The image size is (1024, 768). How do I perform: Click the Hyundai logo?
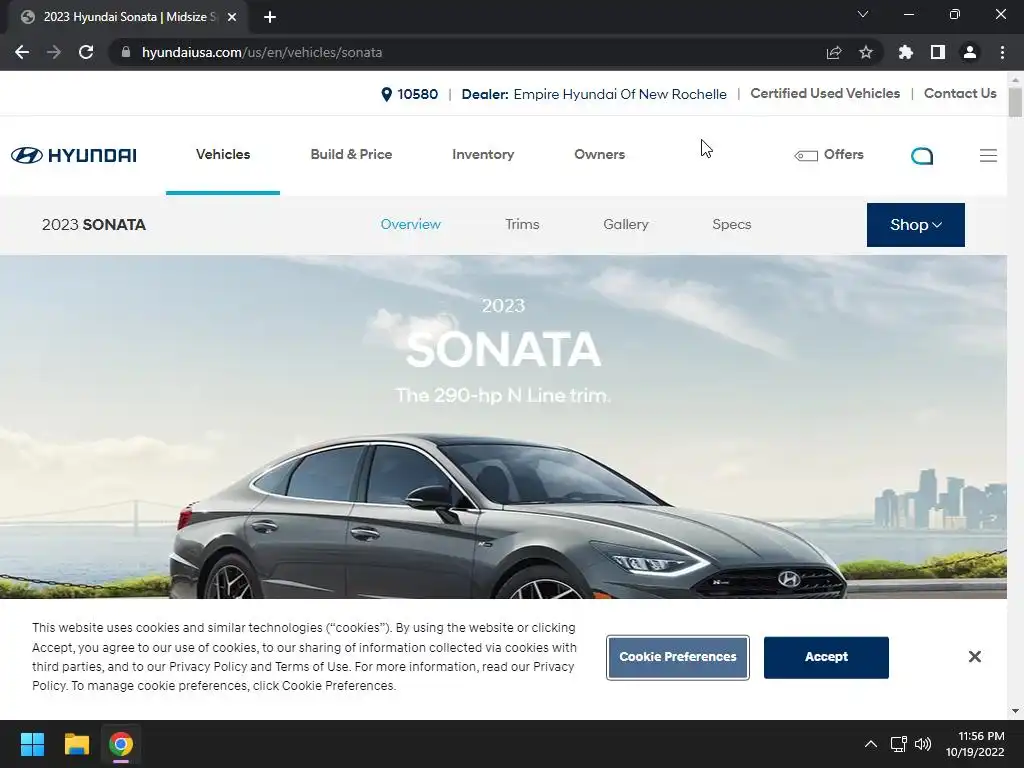coord(74,155)
